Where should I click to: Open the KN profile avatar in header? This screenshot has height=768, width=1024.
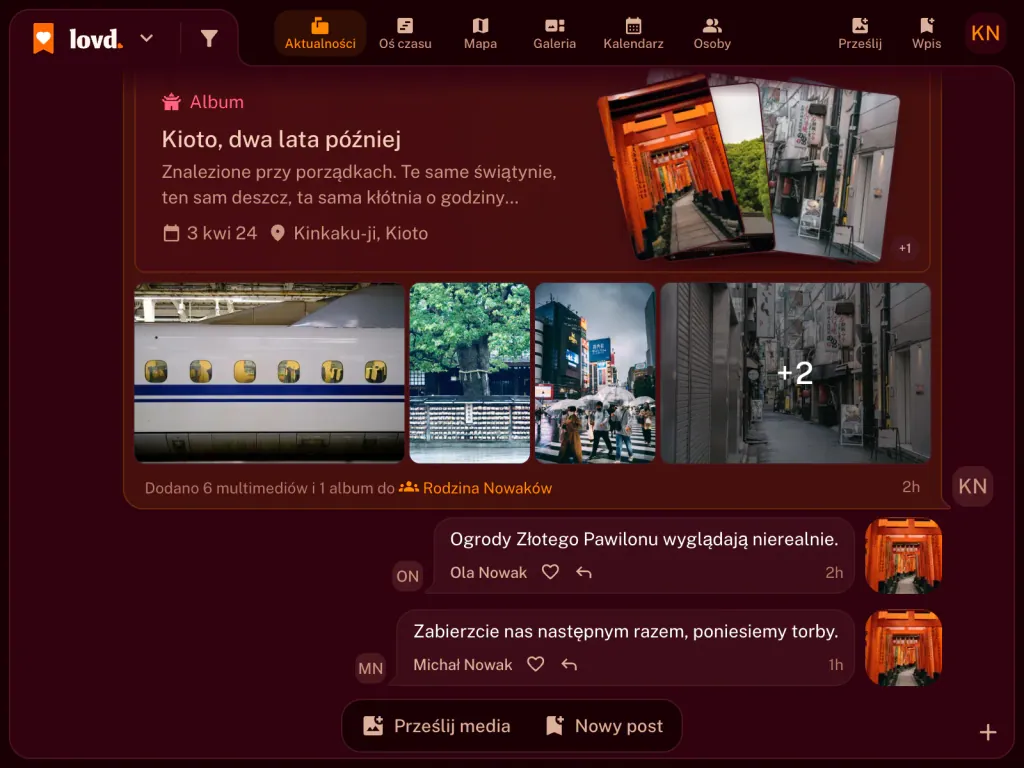(x=985, y=33)
